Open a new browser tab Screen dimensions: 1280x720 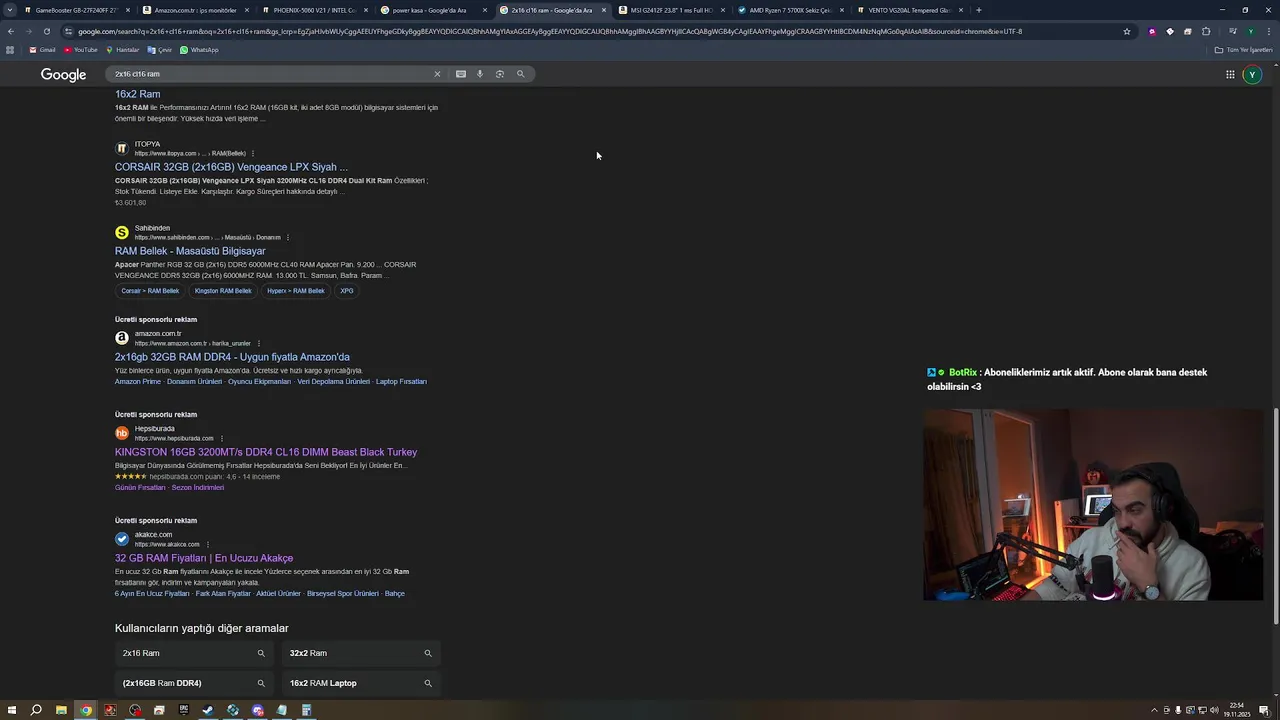pos(978,10)
